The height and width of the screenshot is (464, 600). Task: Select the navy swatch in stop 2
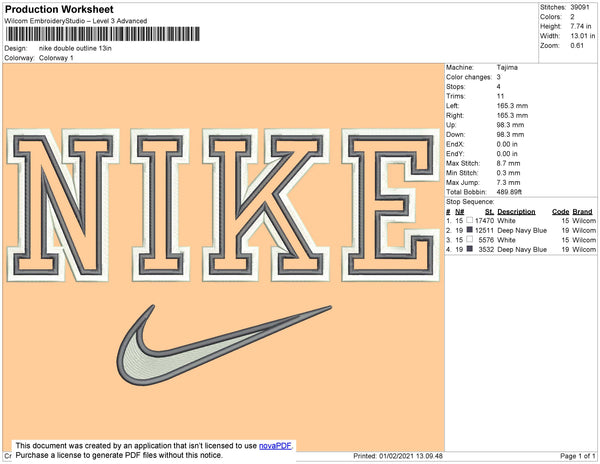coord(470,230)
